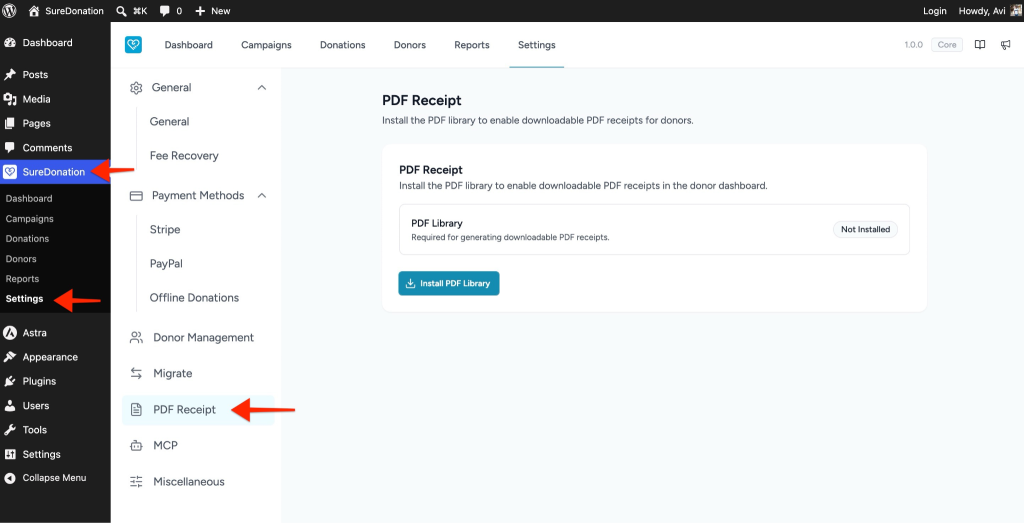Click the Login link in admin bar
1024x523 pixels.
tap(935, 10)
